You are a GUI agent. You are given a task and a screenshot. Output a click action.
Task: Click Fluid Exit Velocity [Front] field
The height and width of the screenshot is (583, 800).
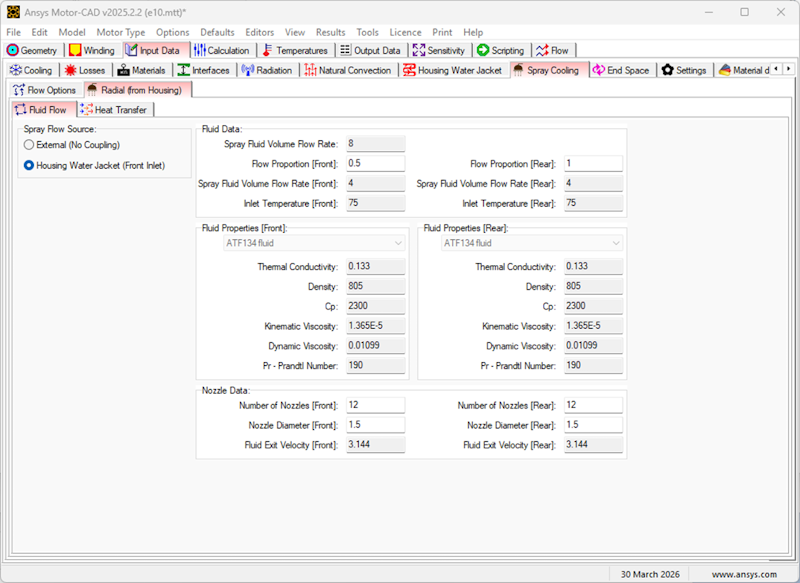[376, 445]
